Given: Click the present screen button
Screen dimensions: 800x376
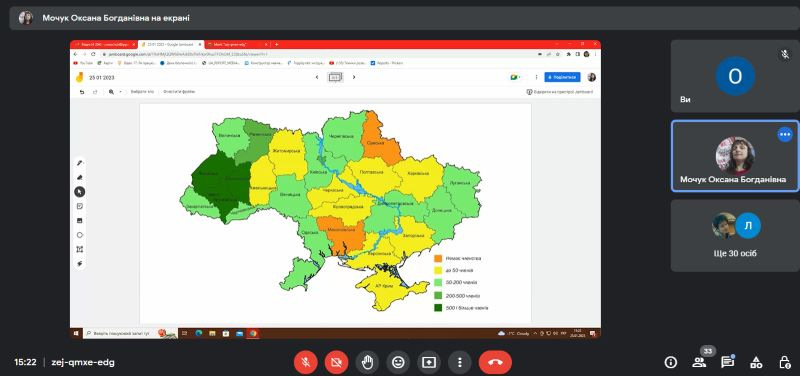Looking at the screenshot, I should tap(429, 362).
